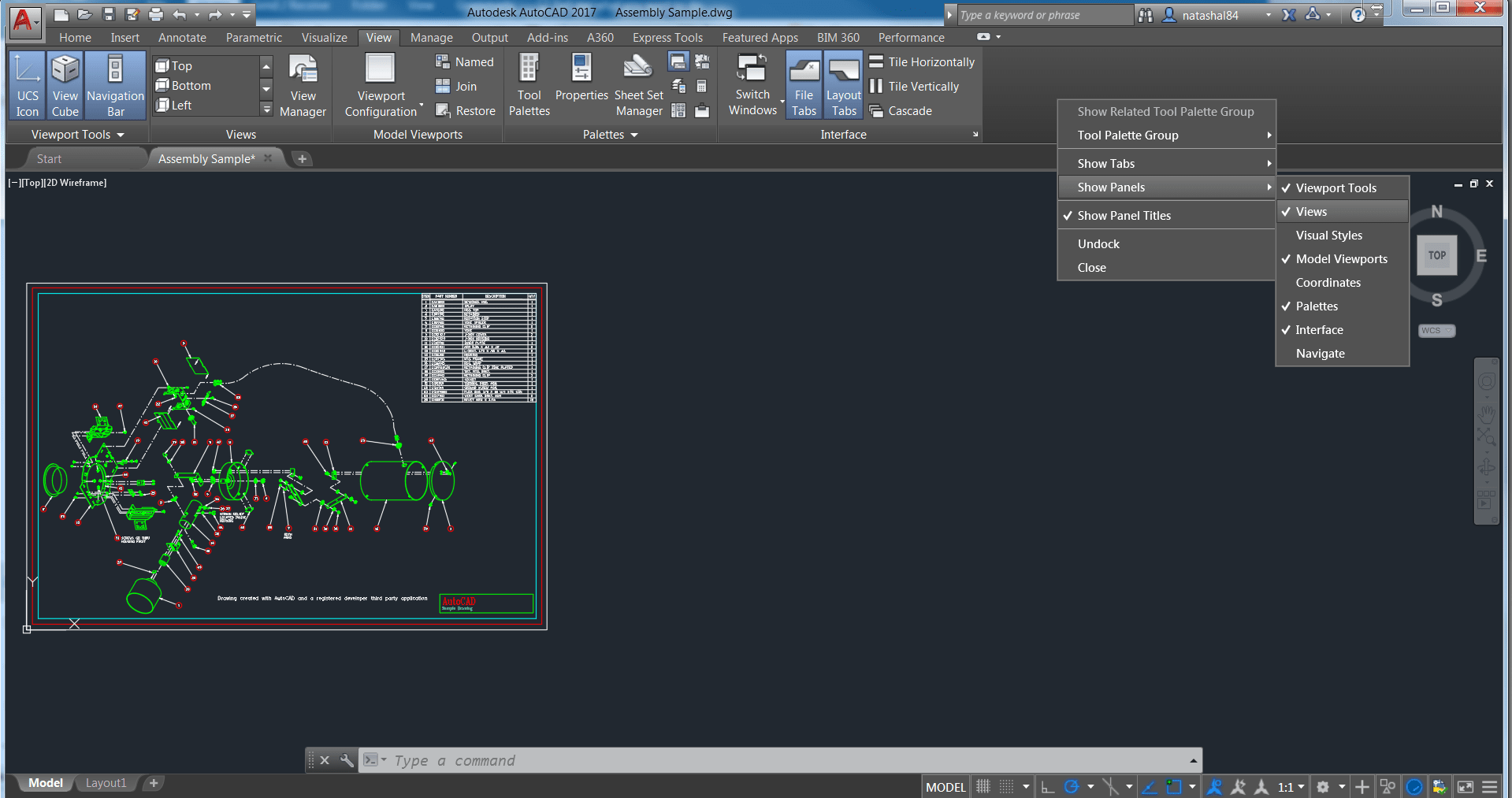Choose Undock from the context menu
The height and width of the screenshot is (798, 1512).
tap(1166, 244)
